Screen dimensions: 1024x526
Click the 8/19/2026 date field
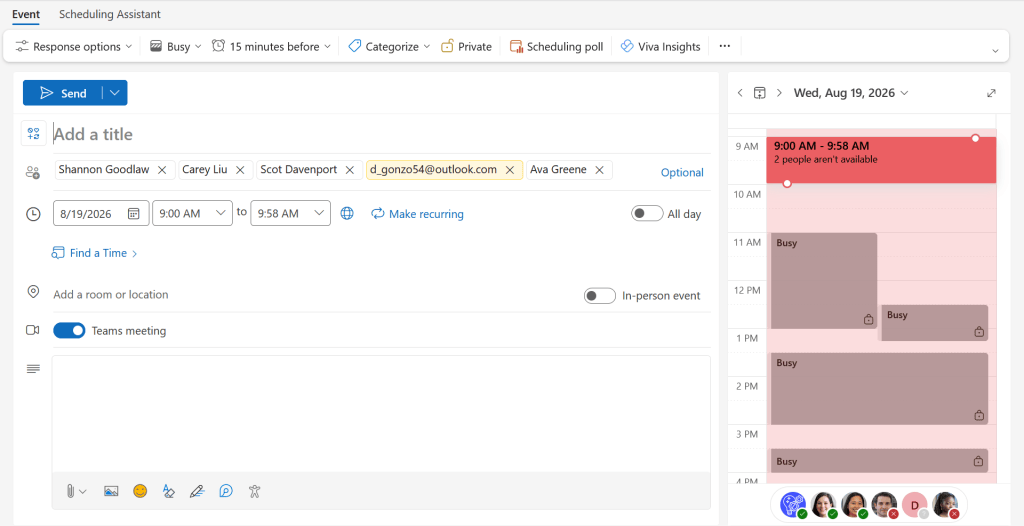click(x=101, y=213)
